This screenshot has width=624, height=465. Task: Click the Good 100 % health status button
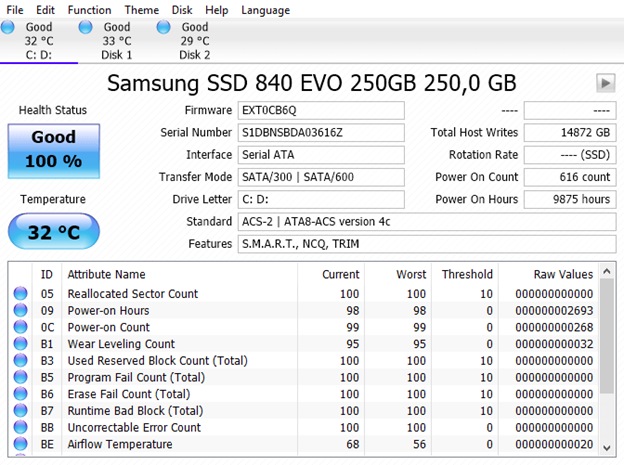tap(54, 151)
